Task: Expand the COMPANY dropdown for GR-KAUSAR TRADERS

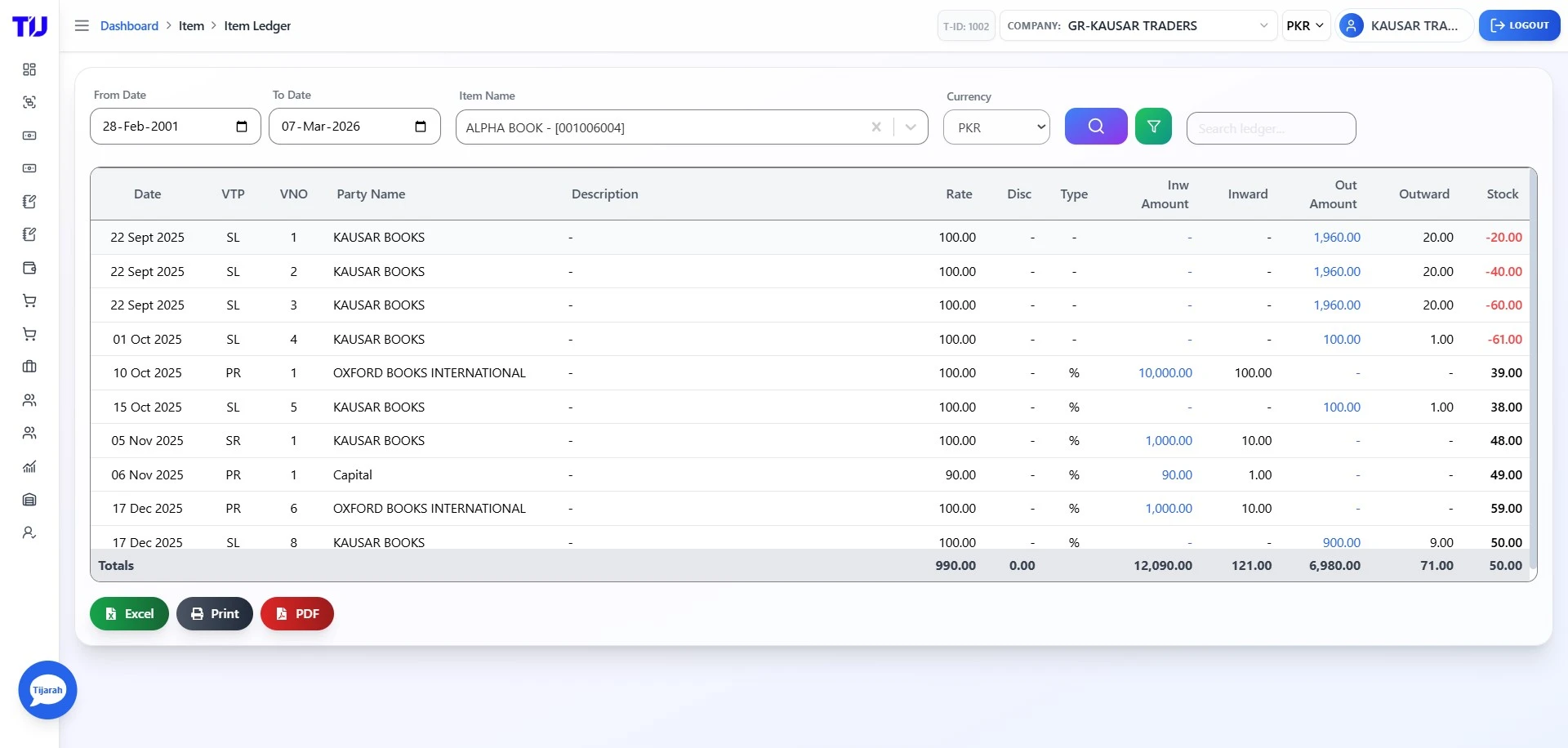Action: point(1264,25)
